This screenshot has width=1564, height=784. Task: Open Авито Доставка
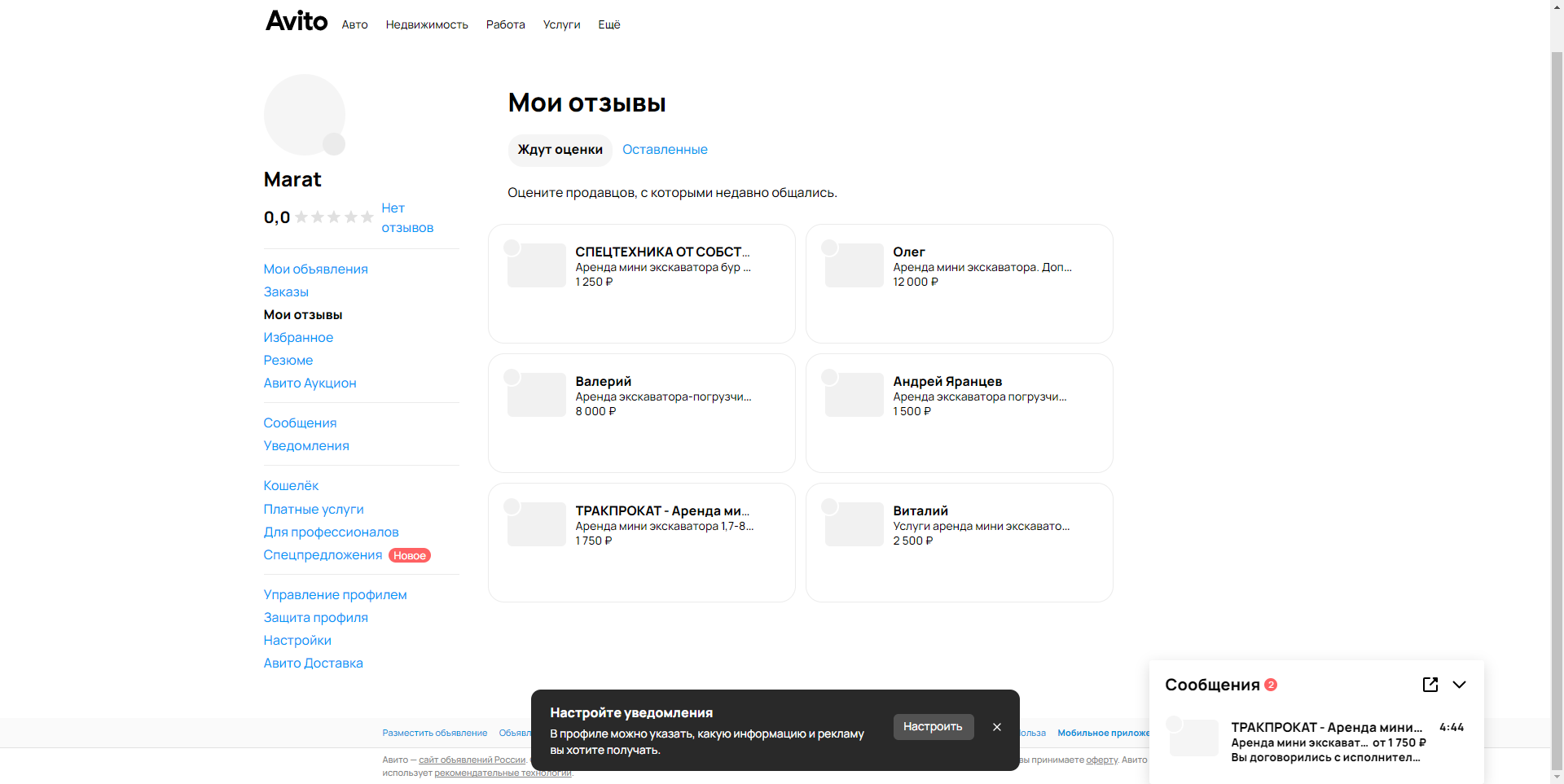pos(313,663)
